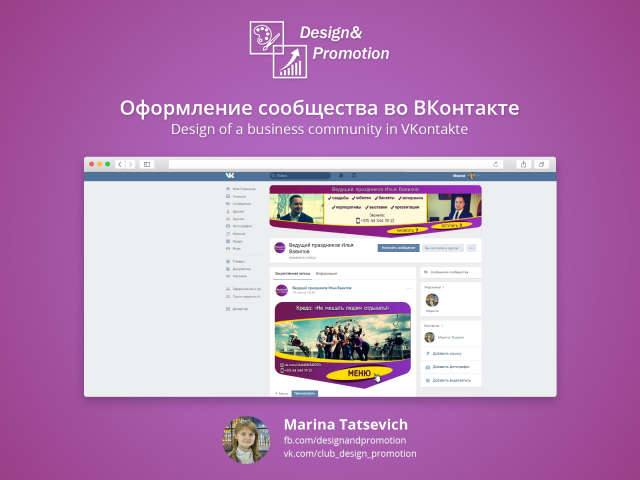Click the last sidebar item below group shortcuts

[237, 309]
